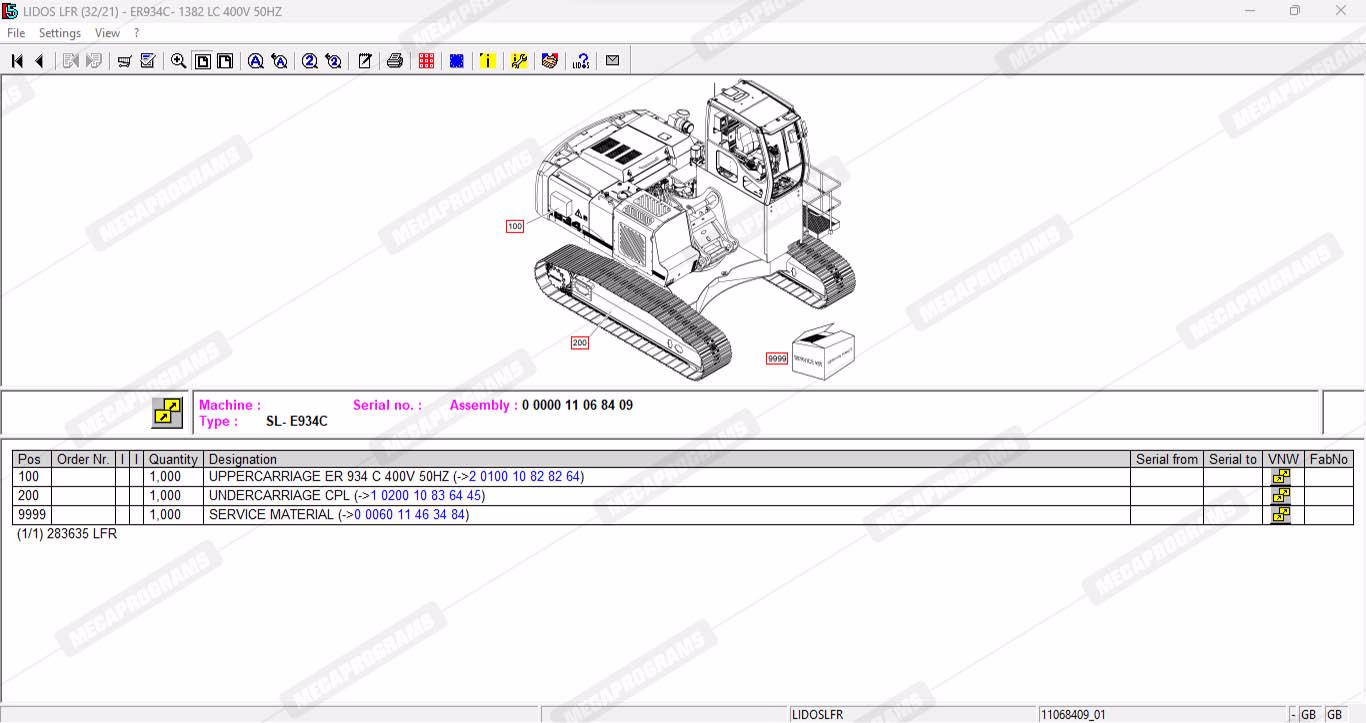
Task: Click the service material box thumbnail
Action: point(823,350)
